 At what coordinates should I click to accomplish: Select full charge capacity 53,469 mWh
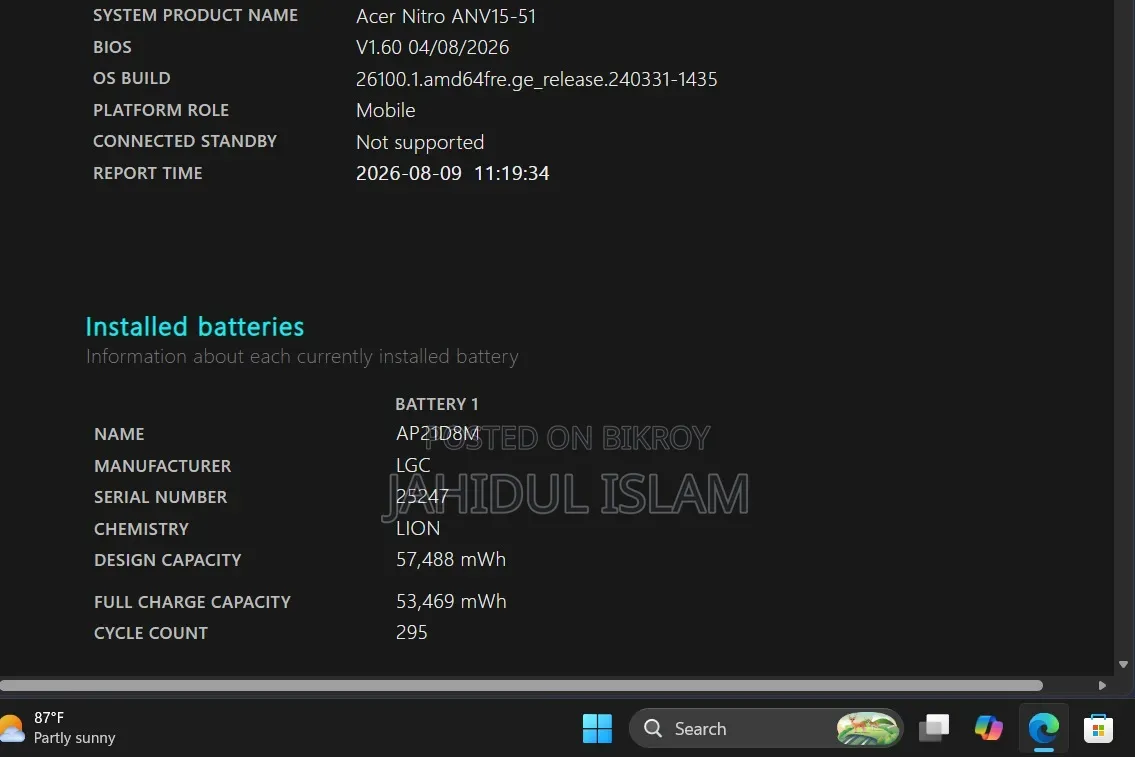[451, 601]
